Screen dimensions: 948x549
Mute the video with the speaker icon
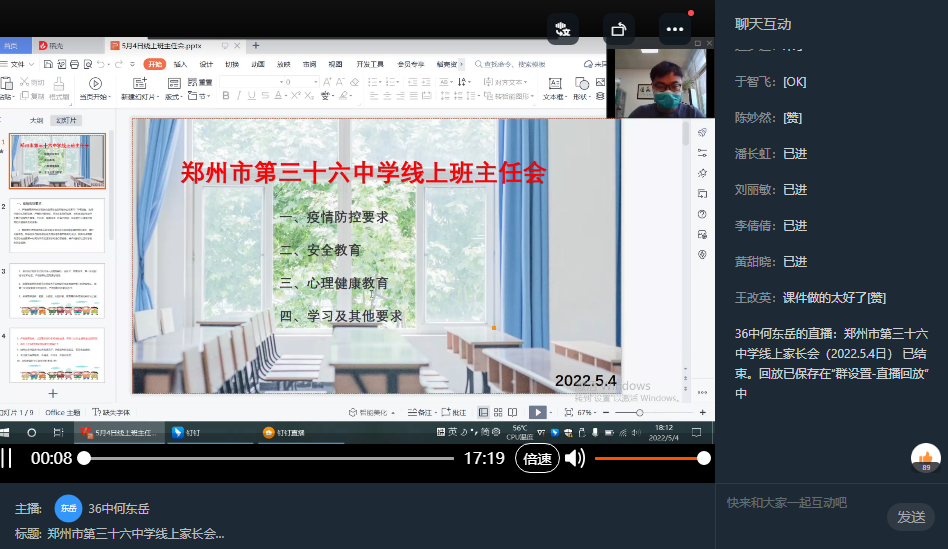(575, 459)
